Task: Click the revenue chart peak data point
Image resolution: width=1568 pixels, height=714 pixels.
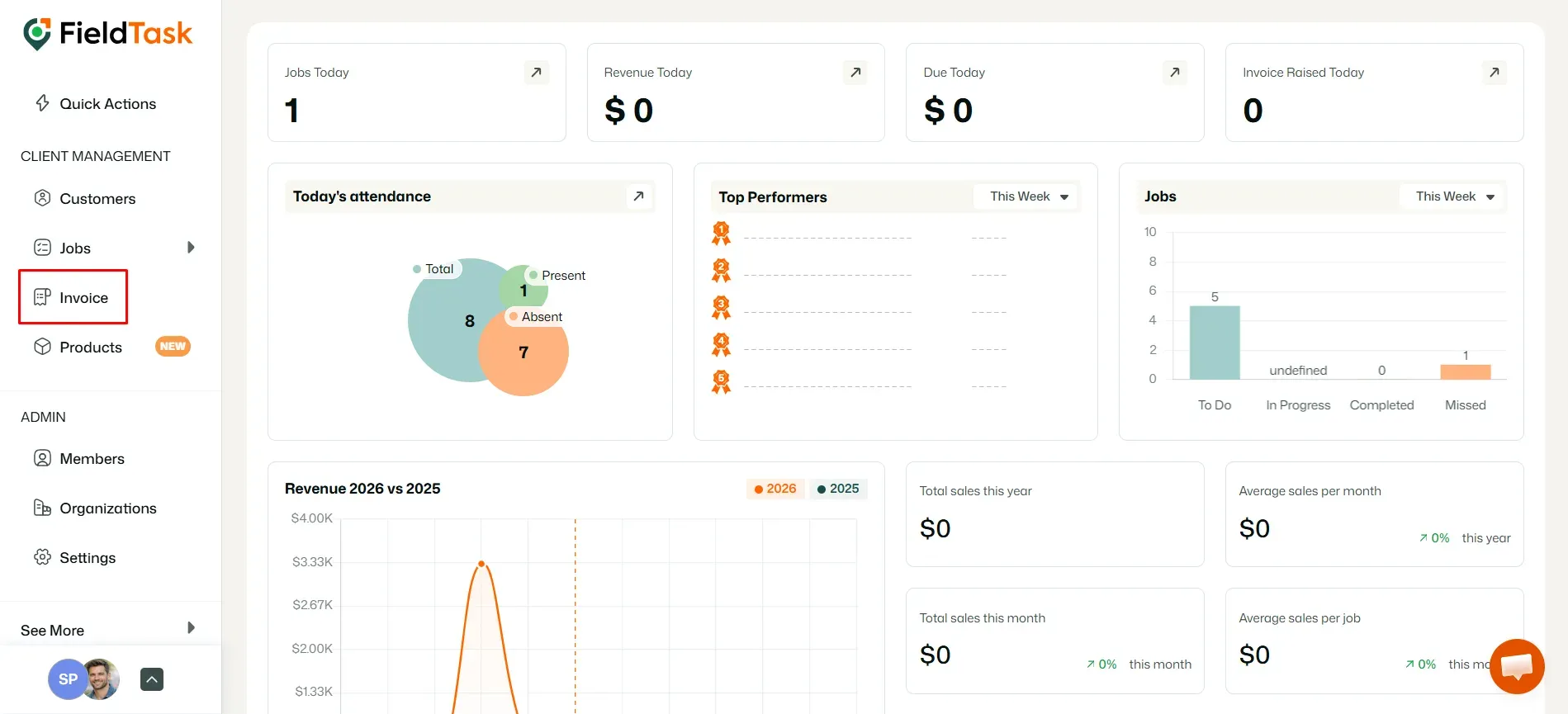Action: [481, 565]
